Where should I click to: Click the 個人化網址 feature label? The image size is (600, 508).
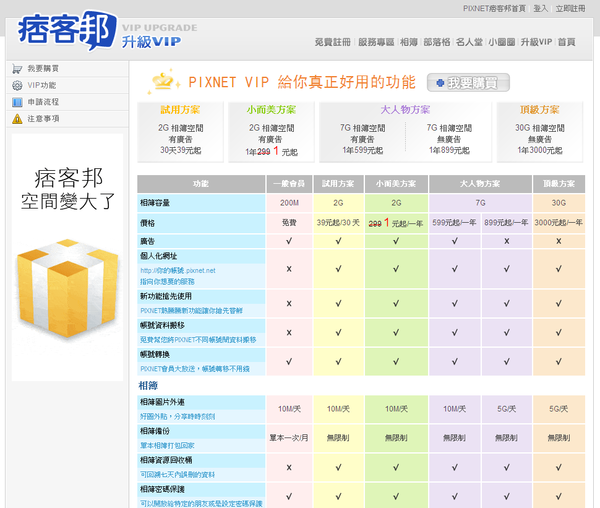coord(158,256)
